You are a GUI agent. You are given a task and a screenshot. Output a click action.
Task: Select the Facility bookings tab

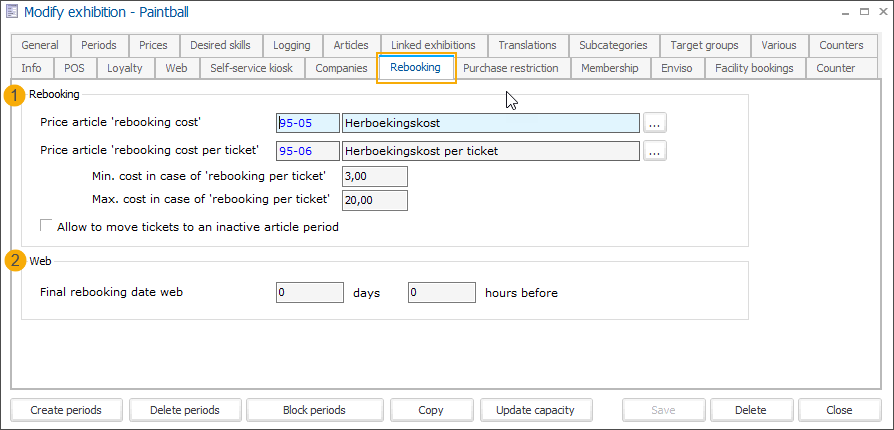(x=754, y=68)
